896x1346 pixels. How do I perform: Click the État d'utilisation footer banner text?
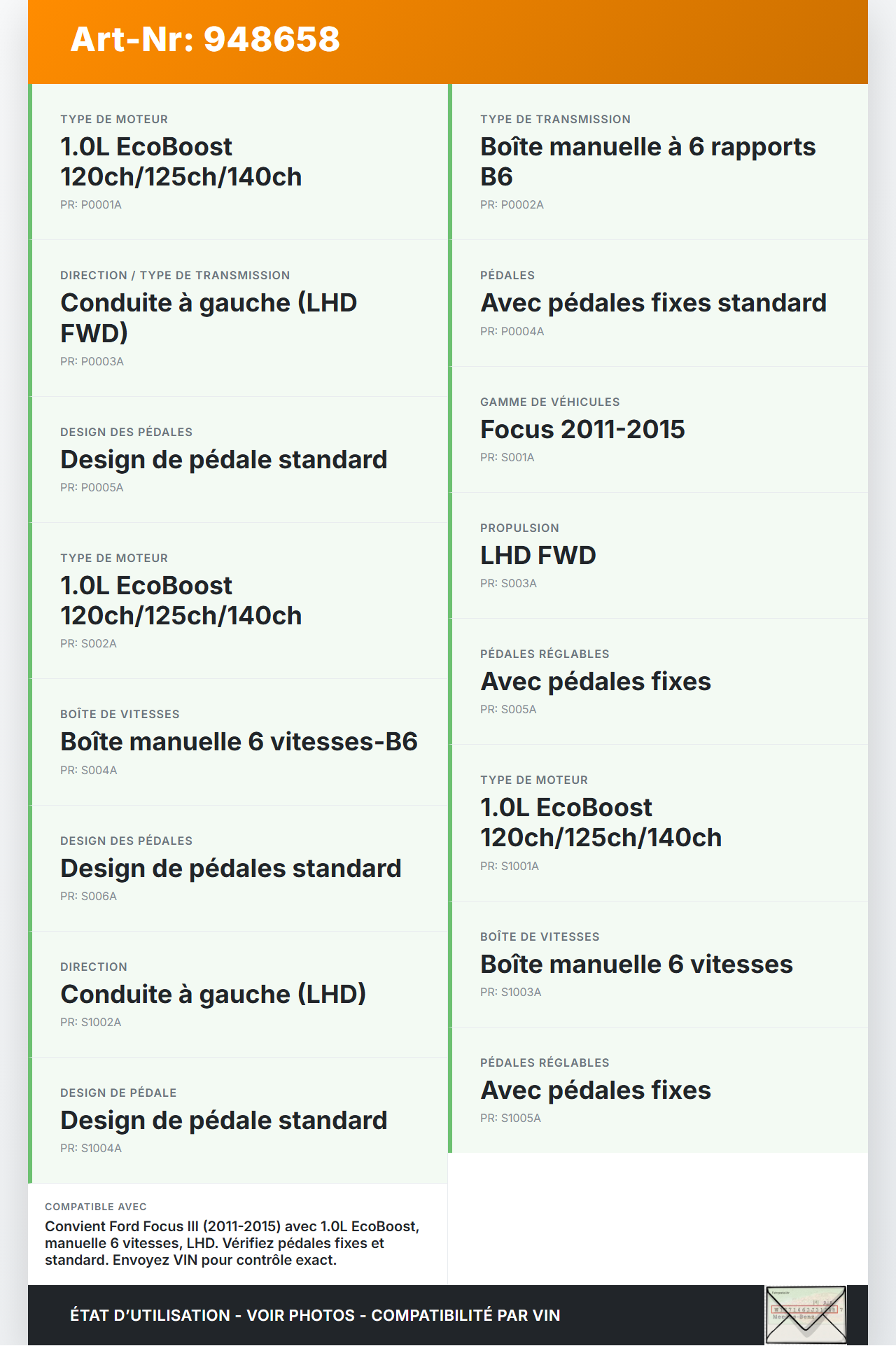(315, 1315)
